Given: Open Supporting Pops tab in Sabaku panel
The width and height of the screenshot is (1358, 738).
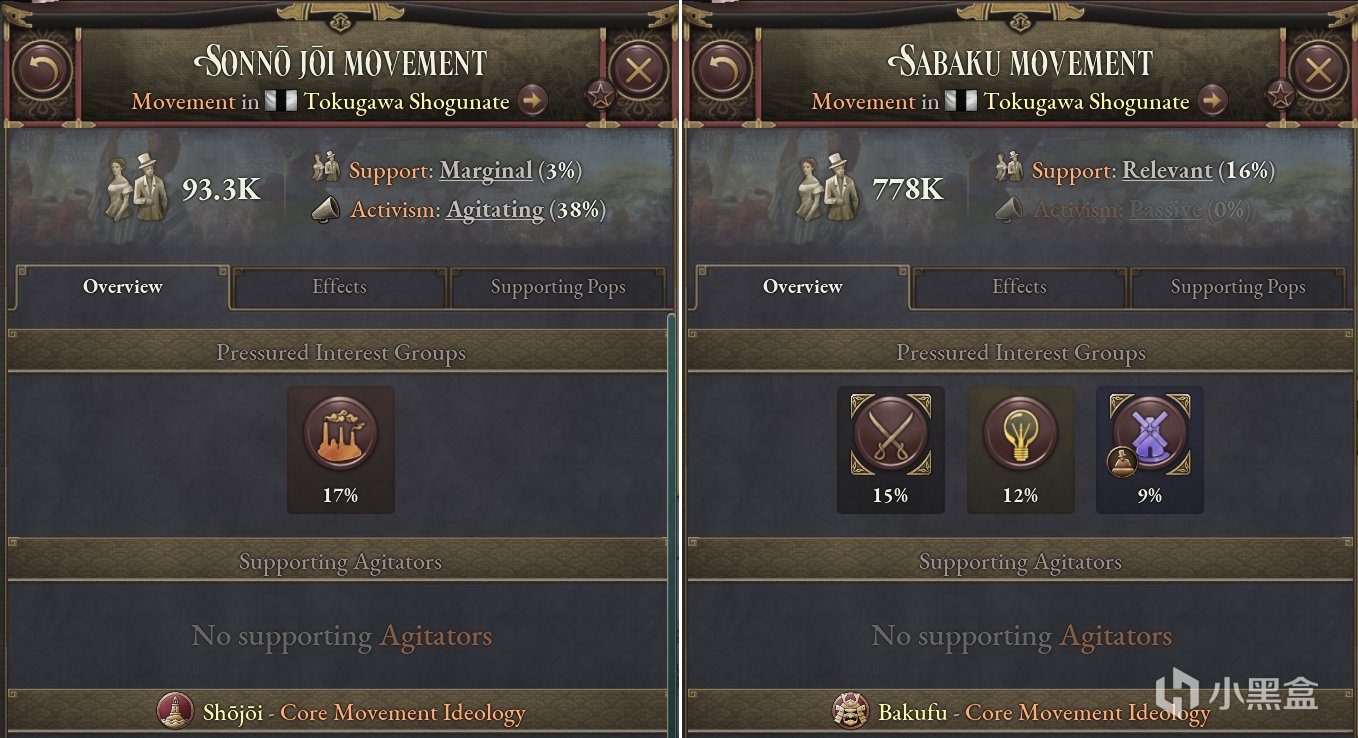Looking at the screenshot, I should [1237, 288].
